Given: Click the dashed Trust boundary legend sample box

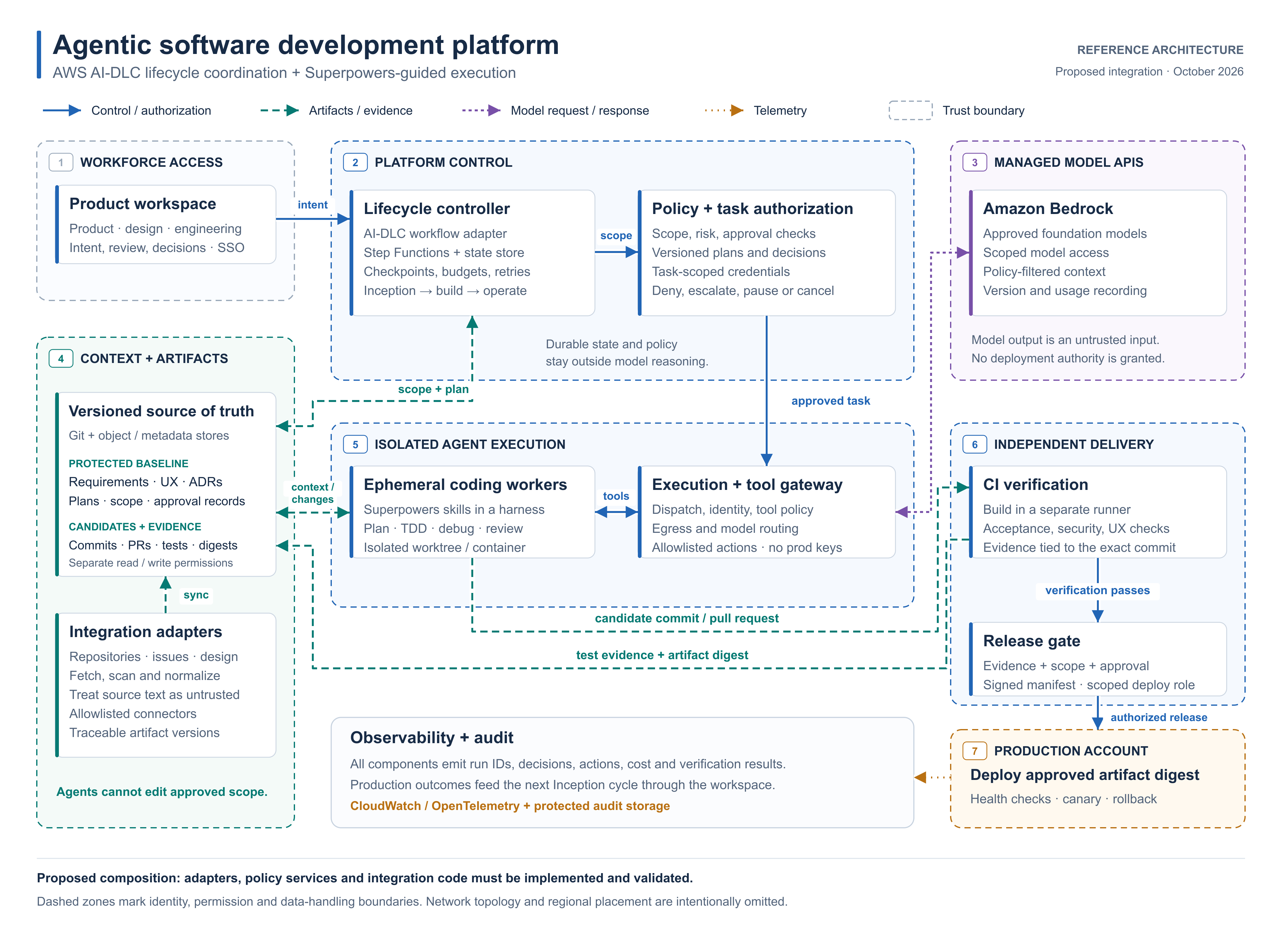Looking at the screenshot, I should coord(910,111).
